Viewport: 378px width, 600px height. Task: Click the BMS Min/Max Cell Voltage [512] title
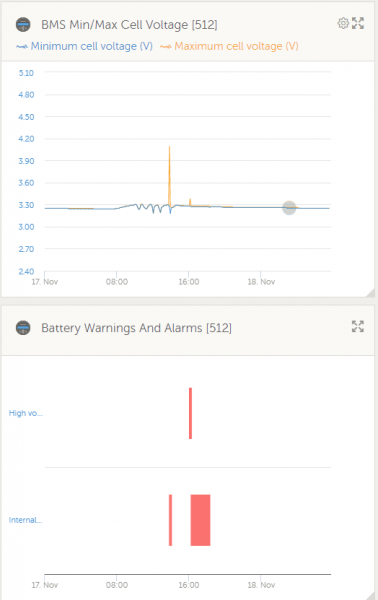point(129,25)
